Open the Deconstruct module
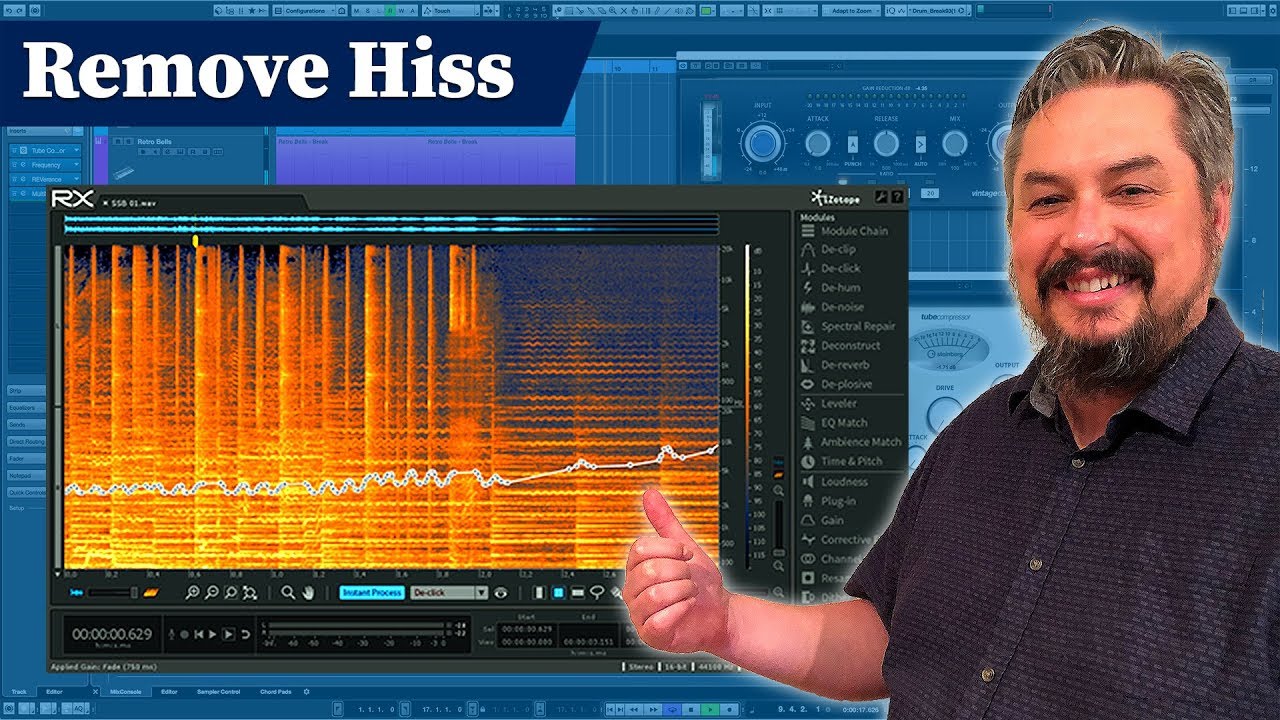The width and height of the screenshot is (1280, 720). [x=841, y=346]
